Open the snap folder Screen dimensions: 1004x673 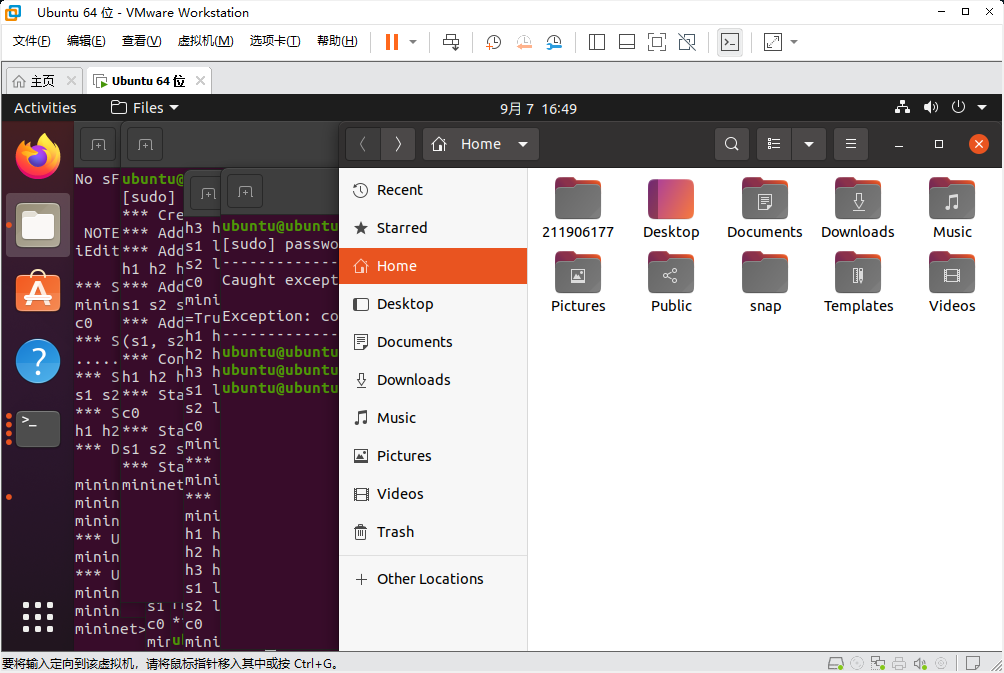point(765,282)
